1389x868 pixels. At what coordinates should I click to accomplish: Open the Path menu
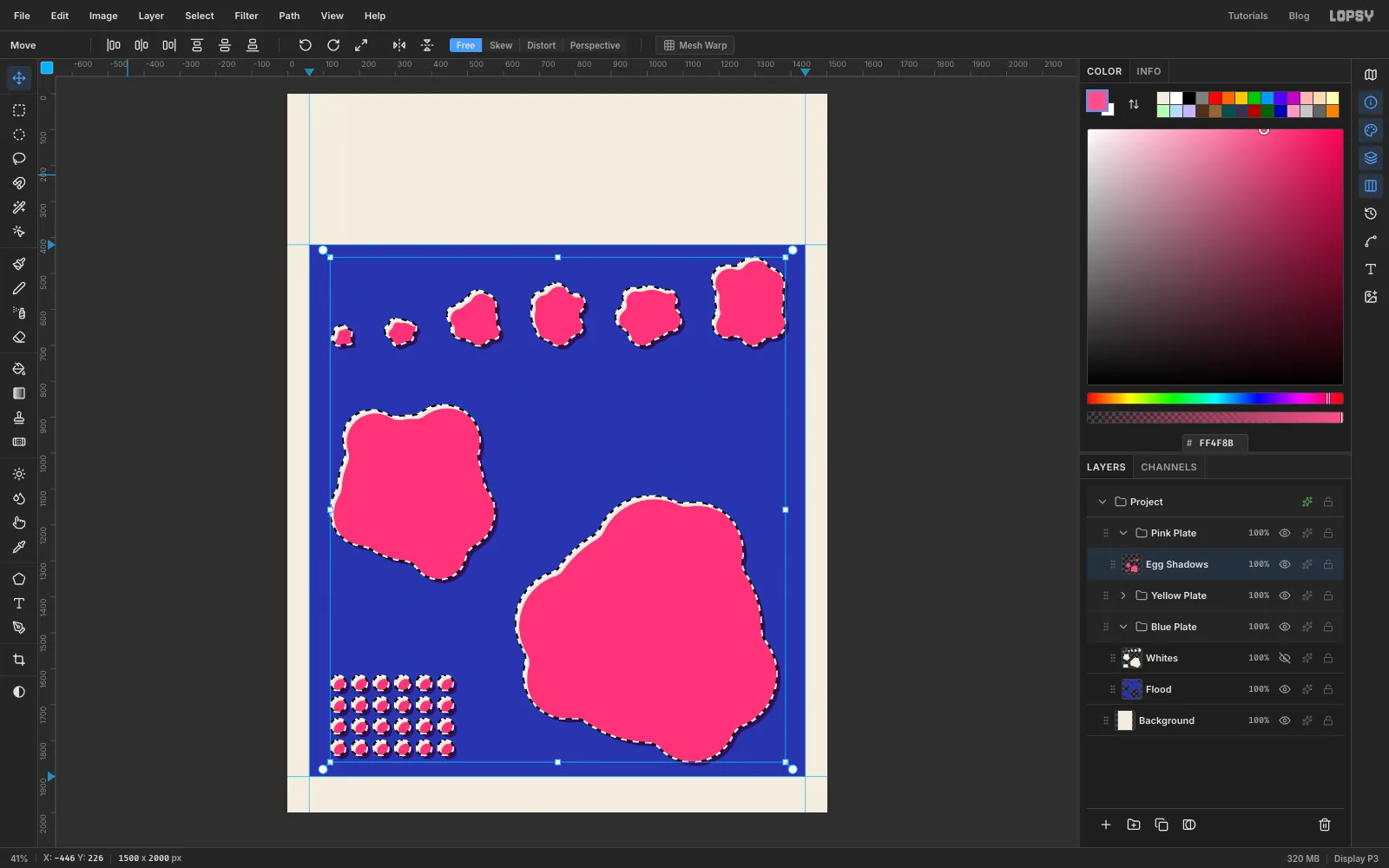coord(289,16)
